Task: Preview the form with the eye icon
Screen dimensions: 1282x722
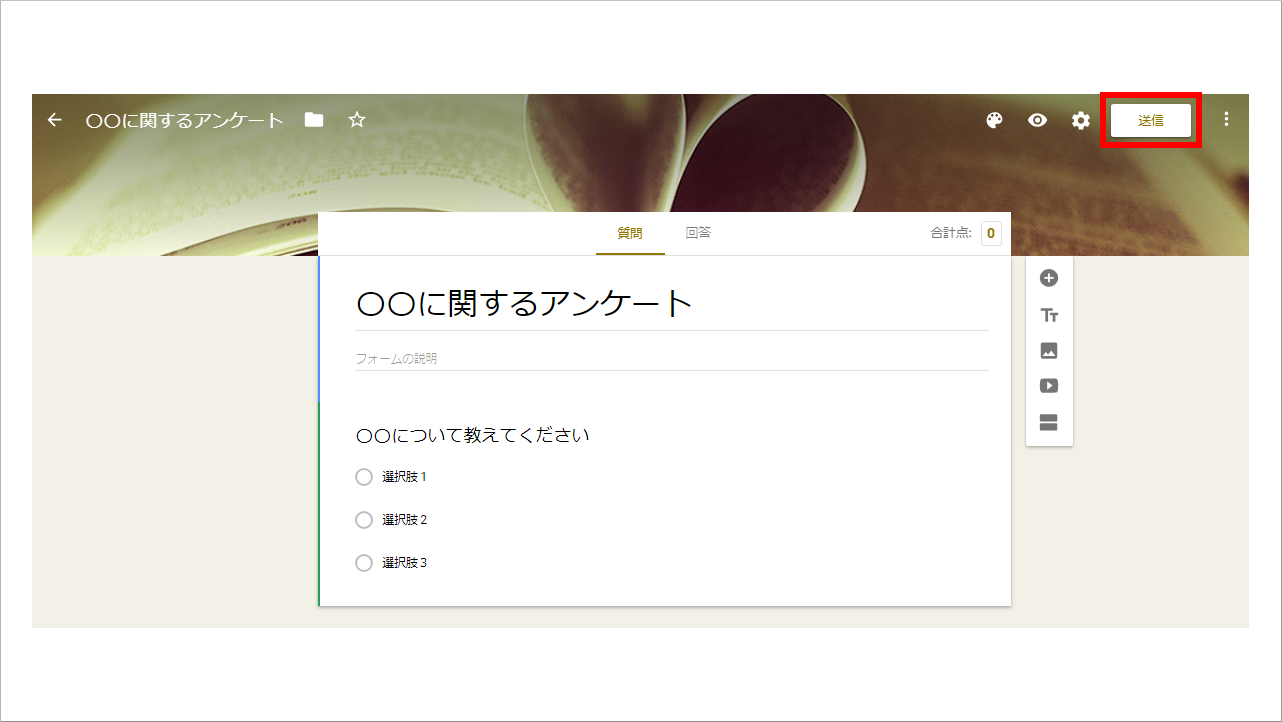Action: click(1037, 120)
